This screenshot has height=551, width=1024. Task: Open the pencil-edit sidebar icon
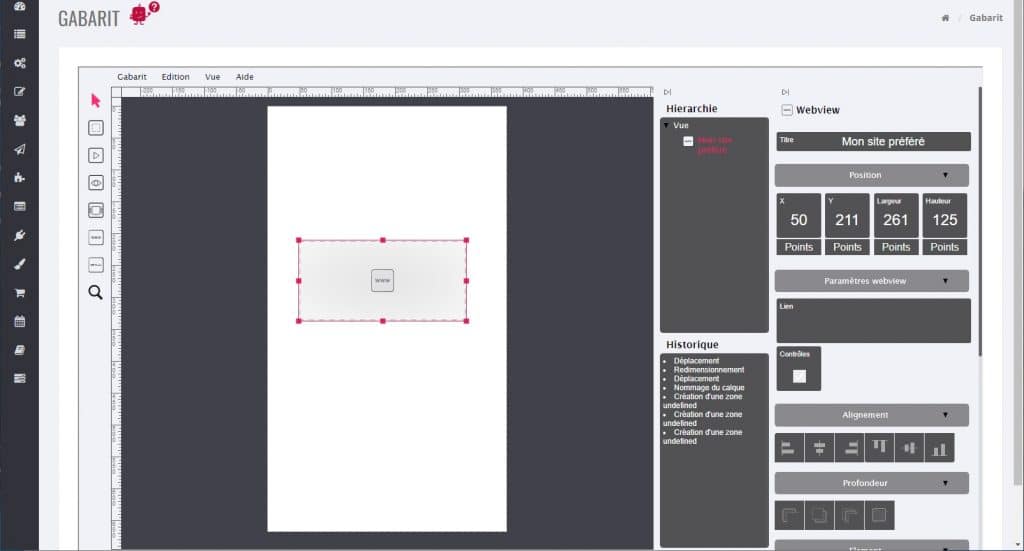point(20,91)
